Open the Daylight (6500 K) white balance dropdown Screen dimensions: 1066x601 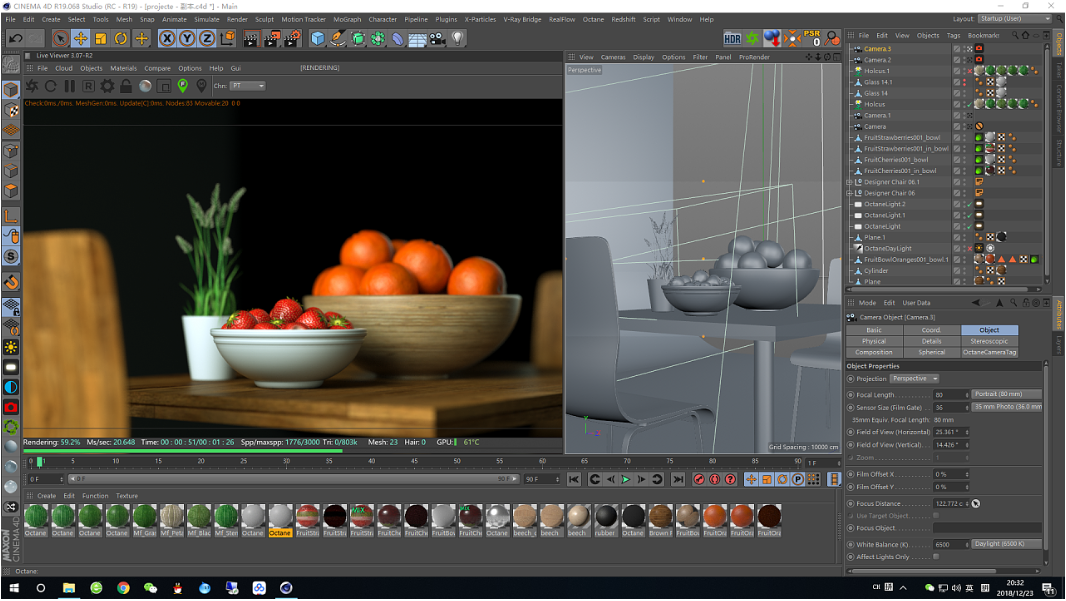click(1007, 544)
